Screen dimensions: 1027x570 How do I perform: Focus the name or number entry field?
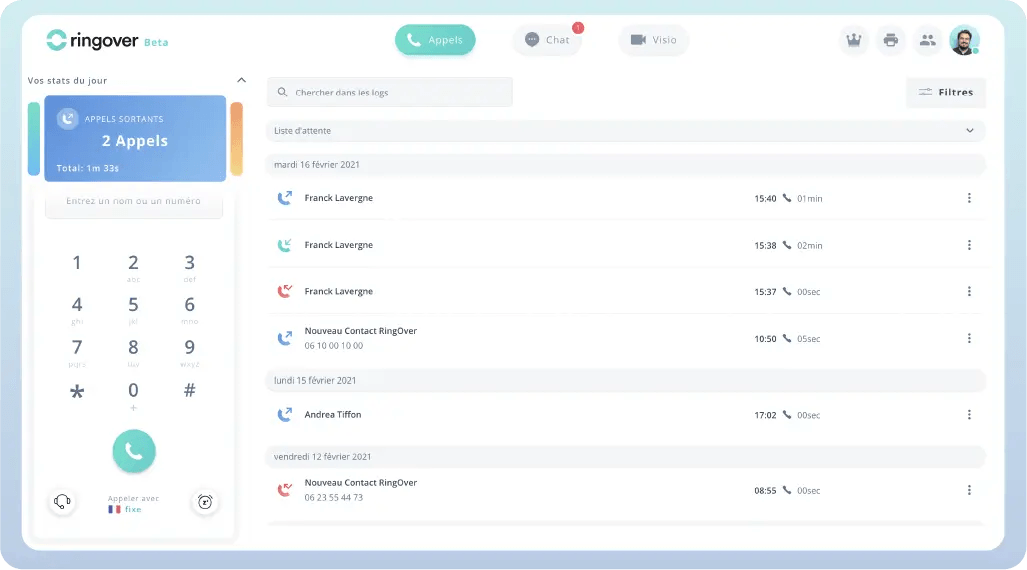[x=134, y=201]
